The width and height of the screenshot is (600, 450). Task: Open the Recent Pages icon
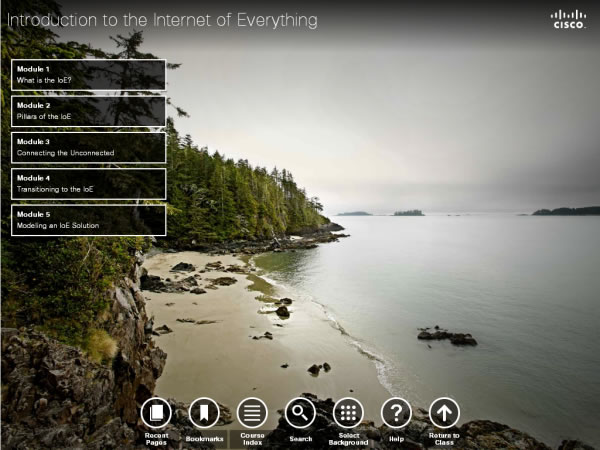156,412
